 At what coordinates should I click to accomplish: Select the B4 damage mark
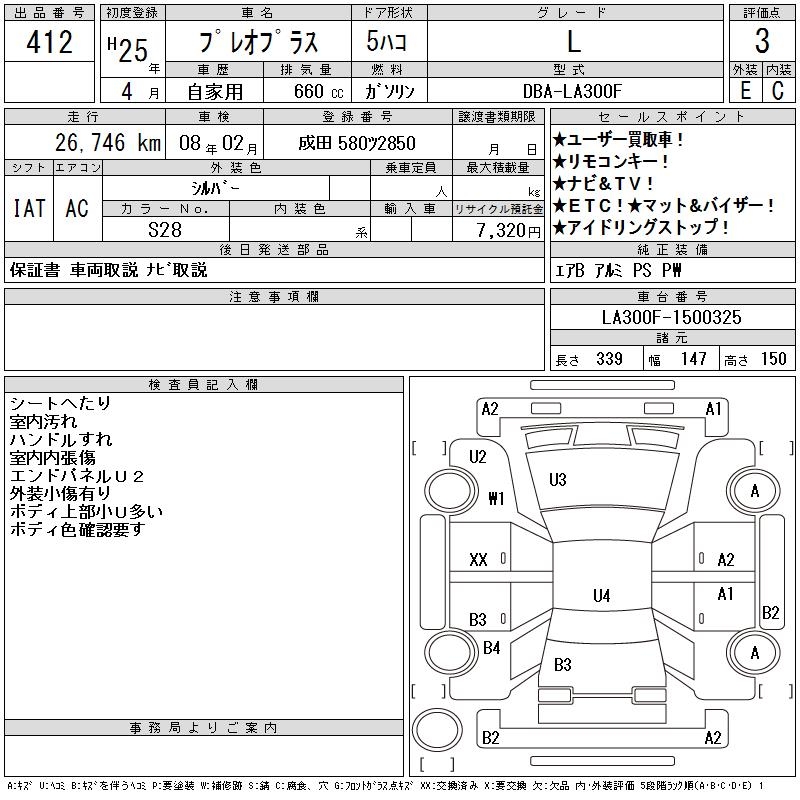pos(491,648)
